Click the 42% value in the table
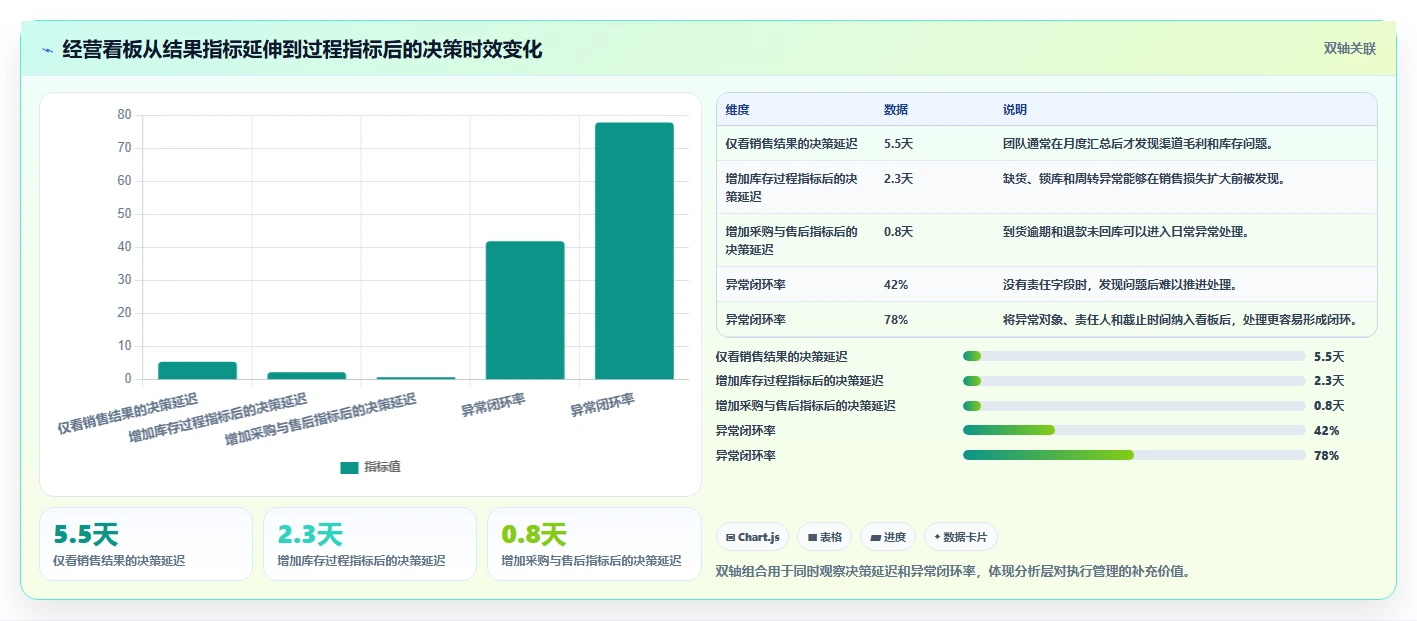Image resolution: width=1417 pixels, height=621 pixels. 896,285
